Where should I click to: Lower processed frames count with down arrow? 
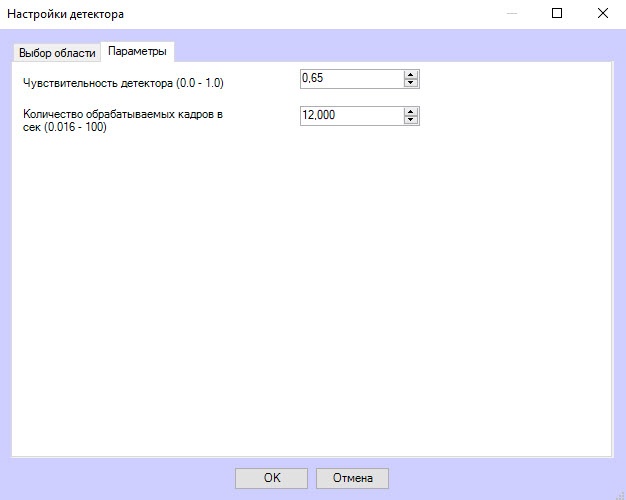coord(410,120)
